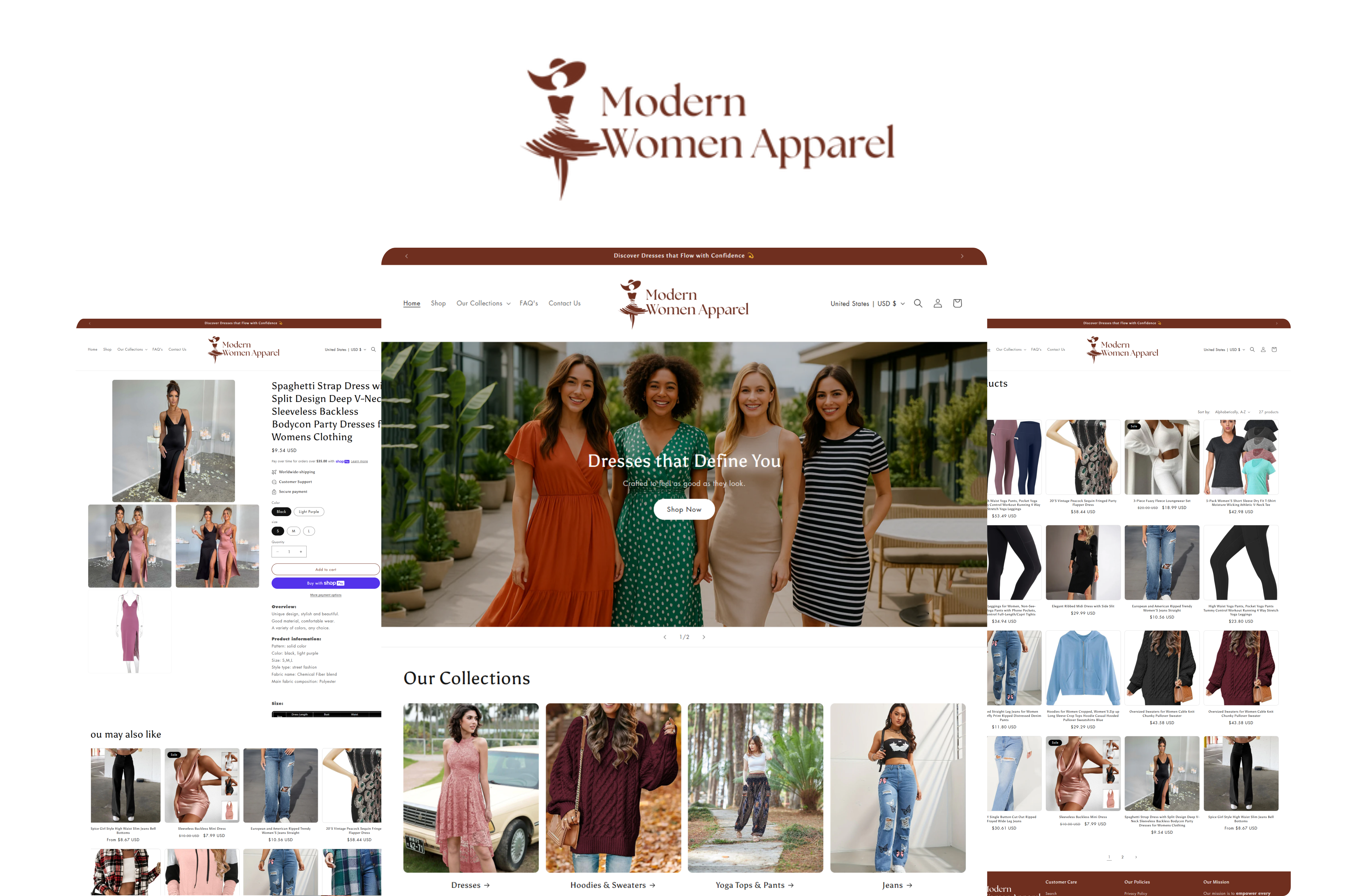Image resolution: width=1366 pixels, height=896 pixels.
Task: Go to next announcement in center banner
Action: point(962,256)
